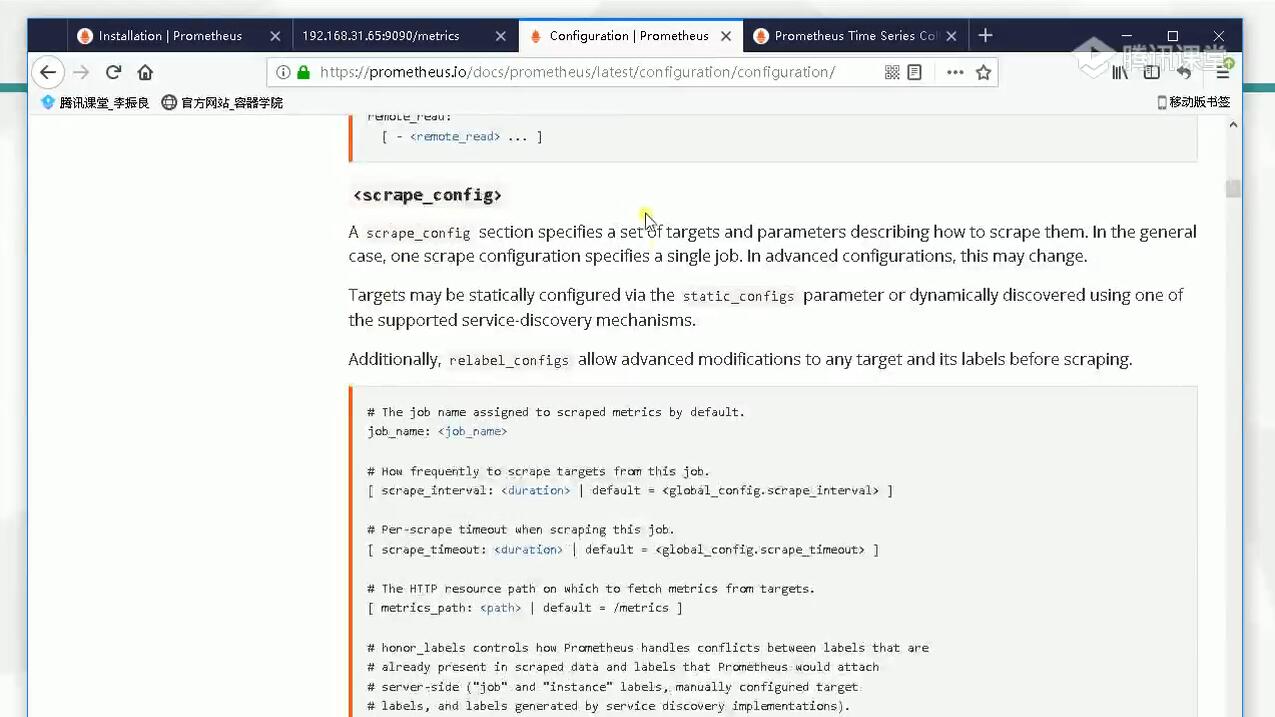
Task: Open the 官方网站_容器学院 bookmark
Action: pyautogui.click(x=222, y=102)
